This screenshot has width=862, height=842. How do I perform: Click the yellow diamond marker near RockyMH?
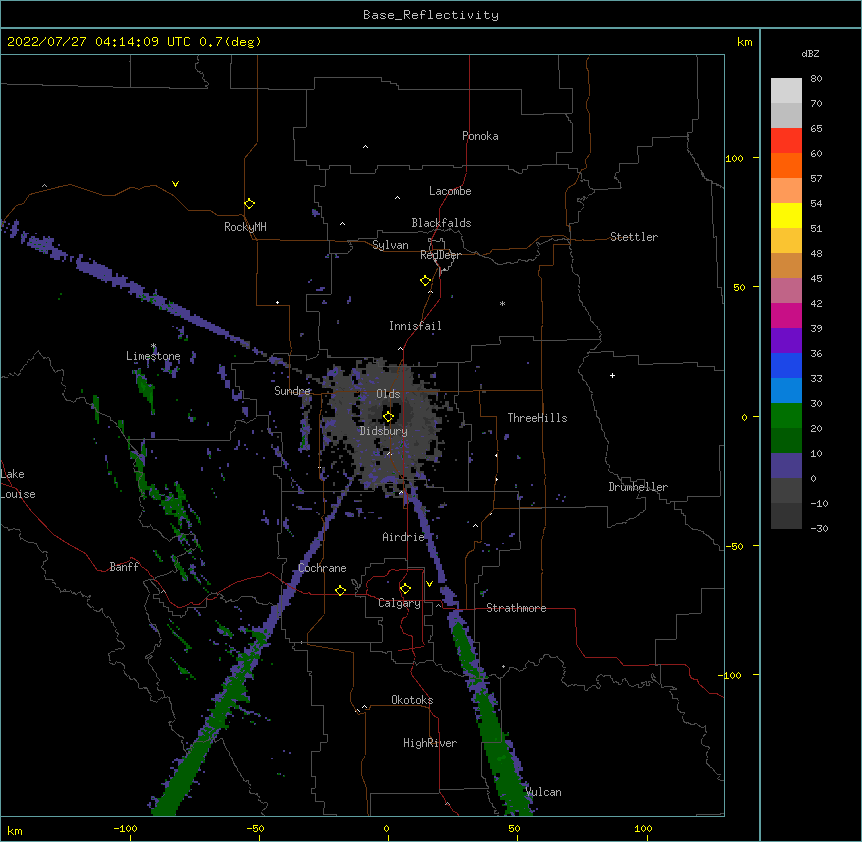click(249, 204)
